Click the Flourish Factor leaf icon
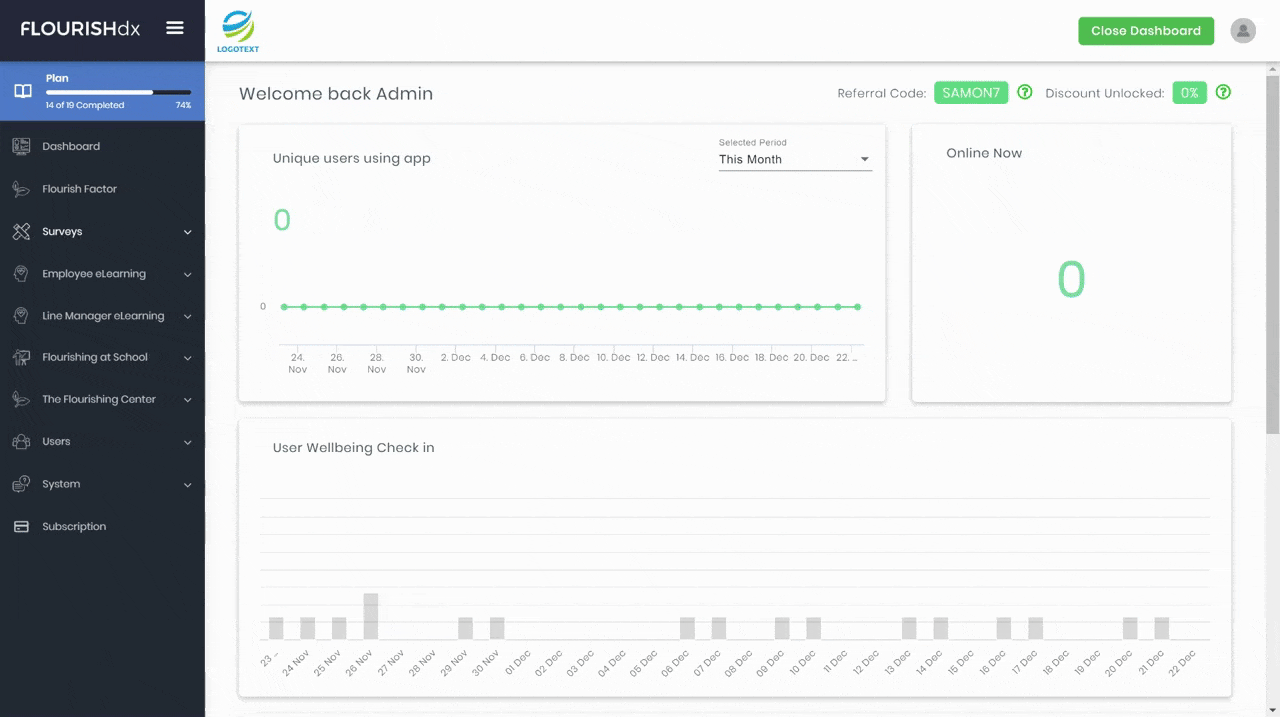The image size is (1280, 717). pyautogui.click(x=21, y=189)
